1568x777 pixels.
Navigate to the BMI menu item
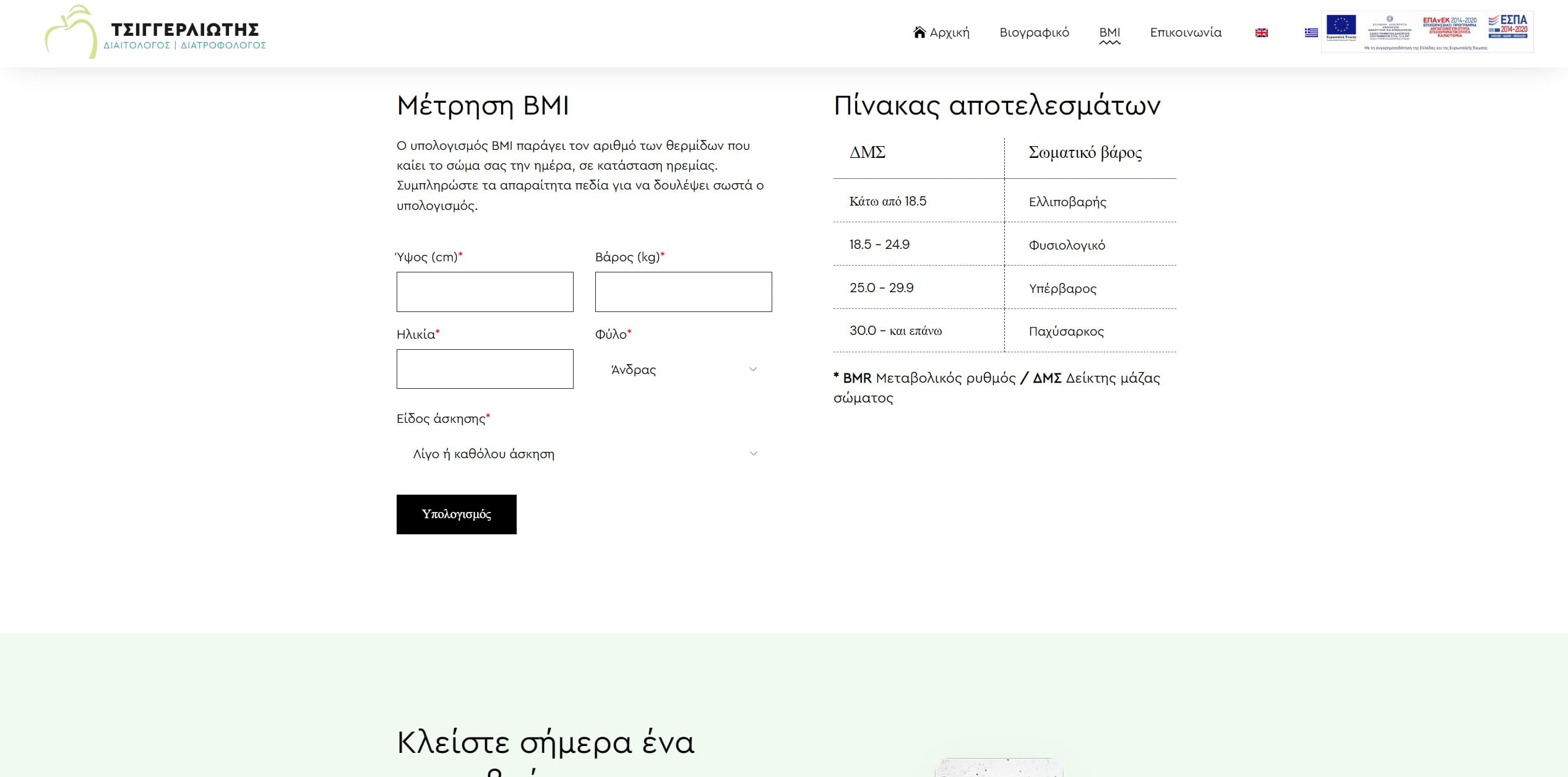click(1110, 31)
